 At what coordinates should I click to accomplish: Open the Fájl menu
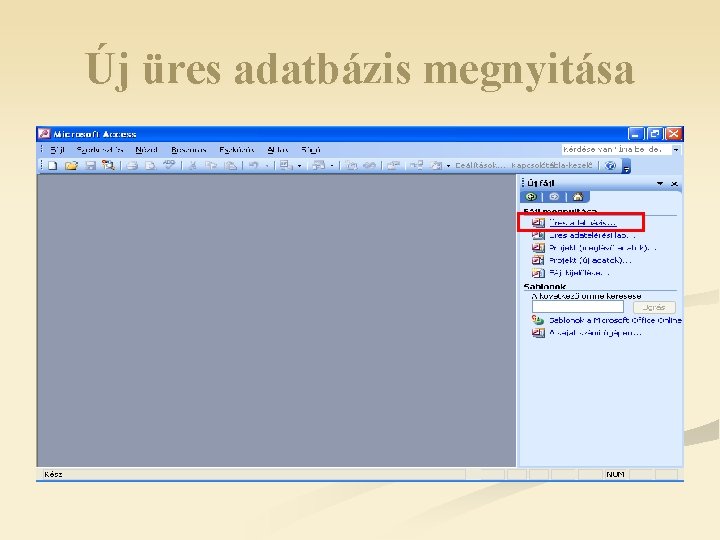(57, 150)
